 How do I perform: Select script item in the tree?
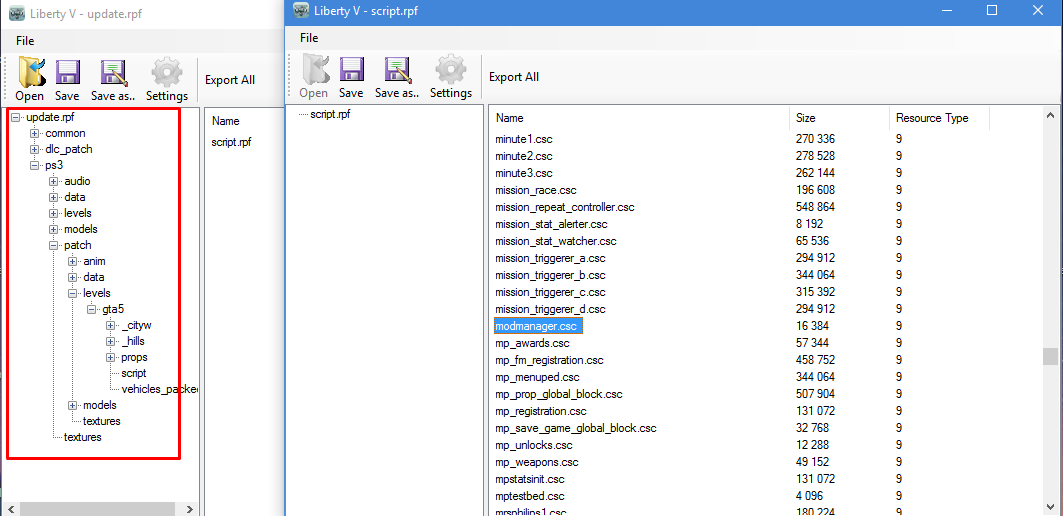click(x=134, y=373)
